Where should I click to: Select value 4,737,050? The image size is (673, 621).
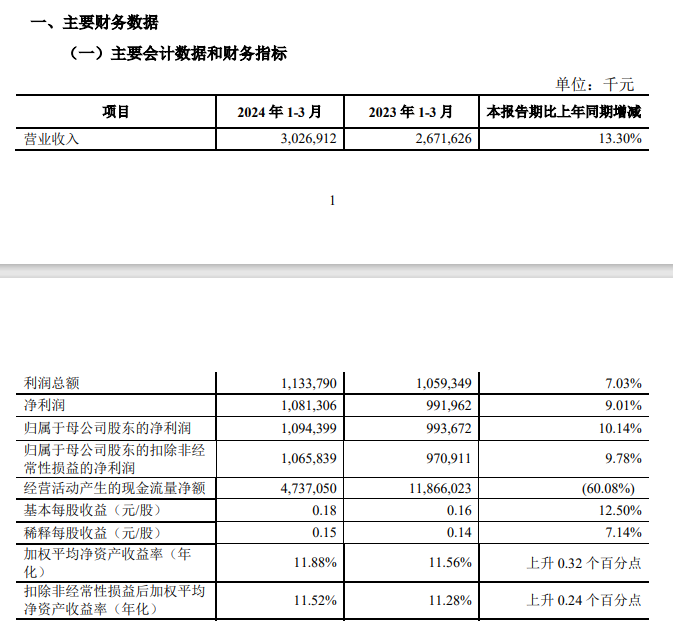[309, 488]
